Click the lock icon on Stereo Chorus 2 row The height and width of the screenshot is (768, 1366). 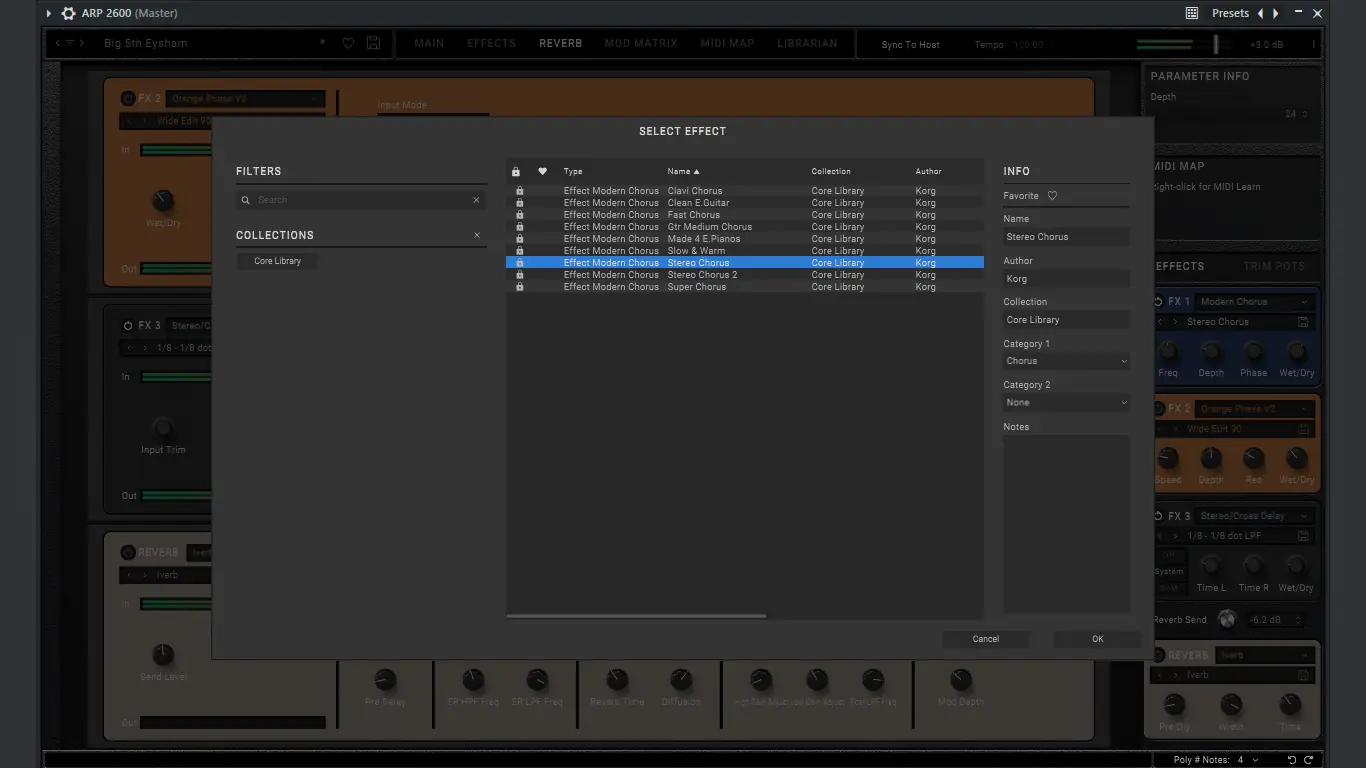point(519,275)
